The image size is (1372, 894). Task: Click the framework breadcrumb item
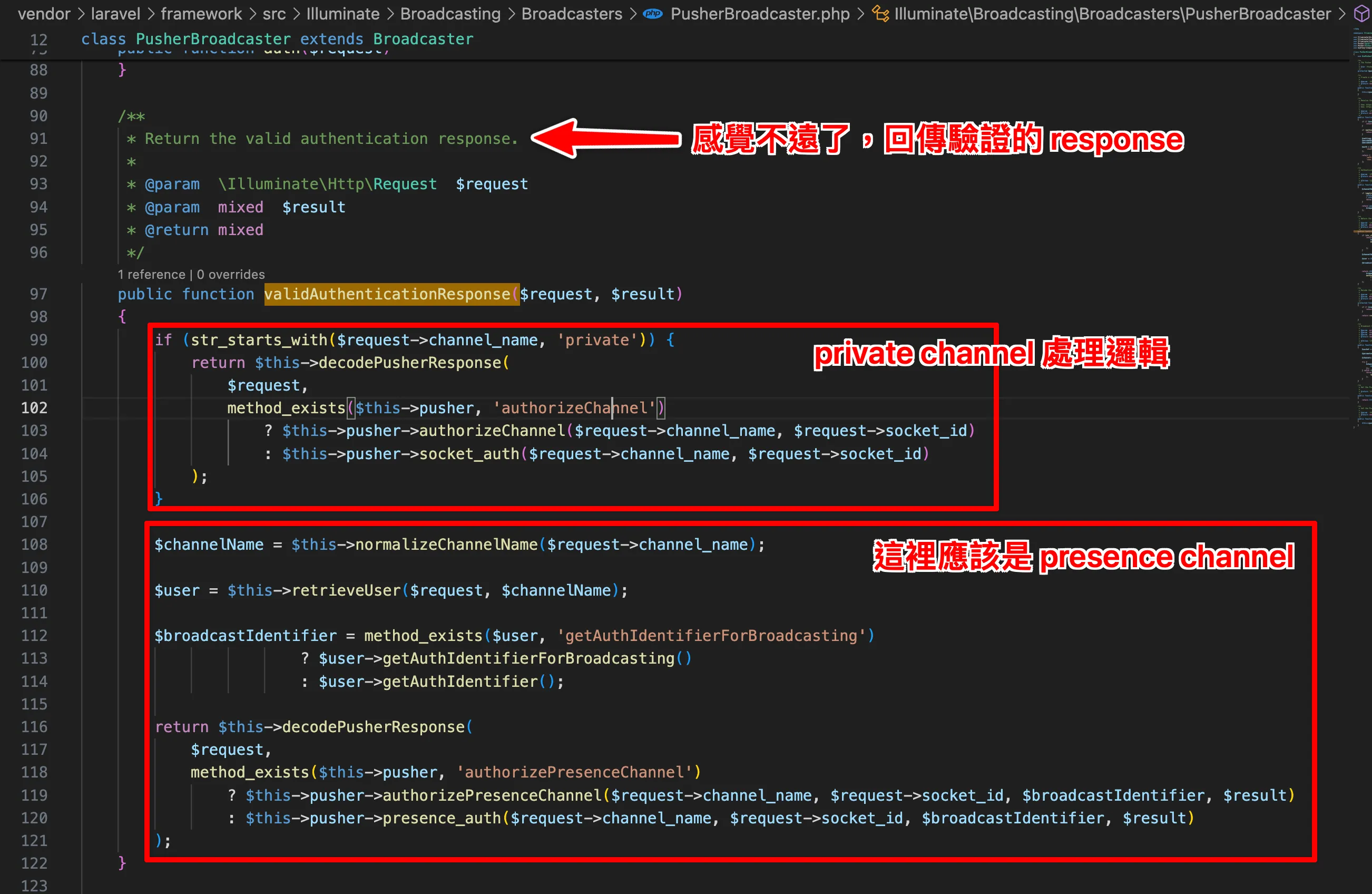201,13
